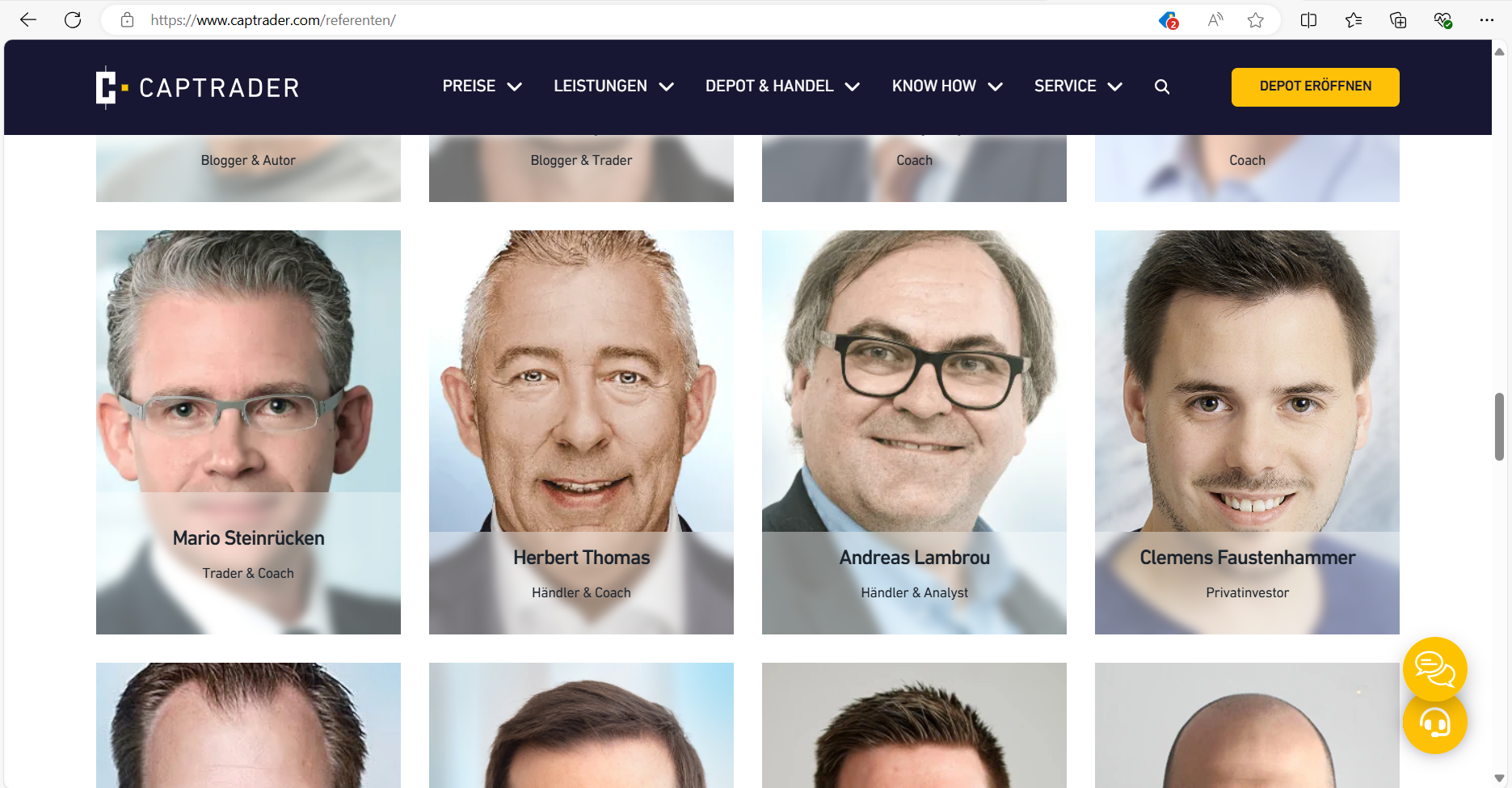1512x788 pixels.
Task: Open the KNOW HOW menu
Action: coord(946,86)
